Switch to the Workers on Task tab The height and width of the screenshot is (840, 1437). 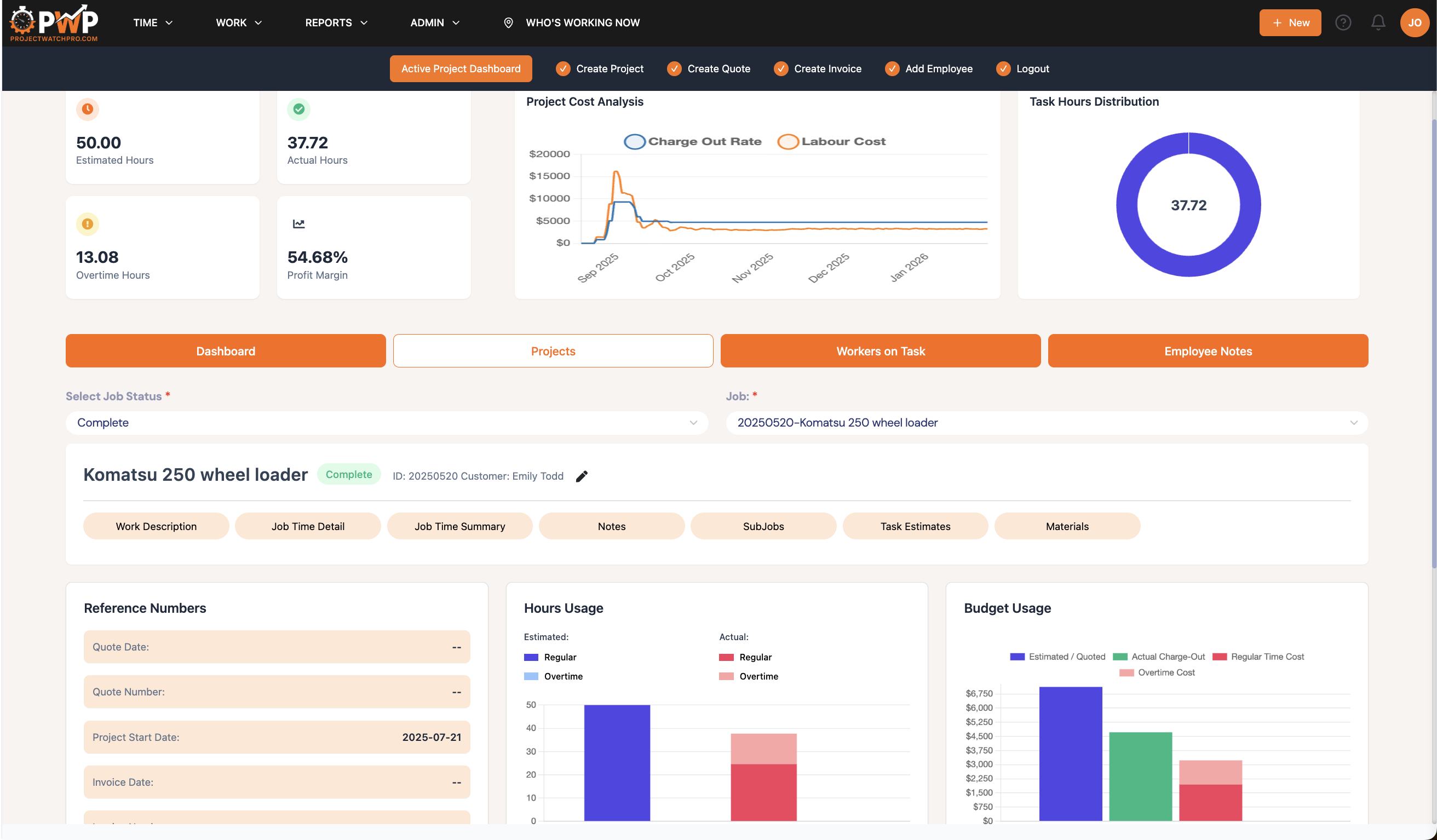880,350
